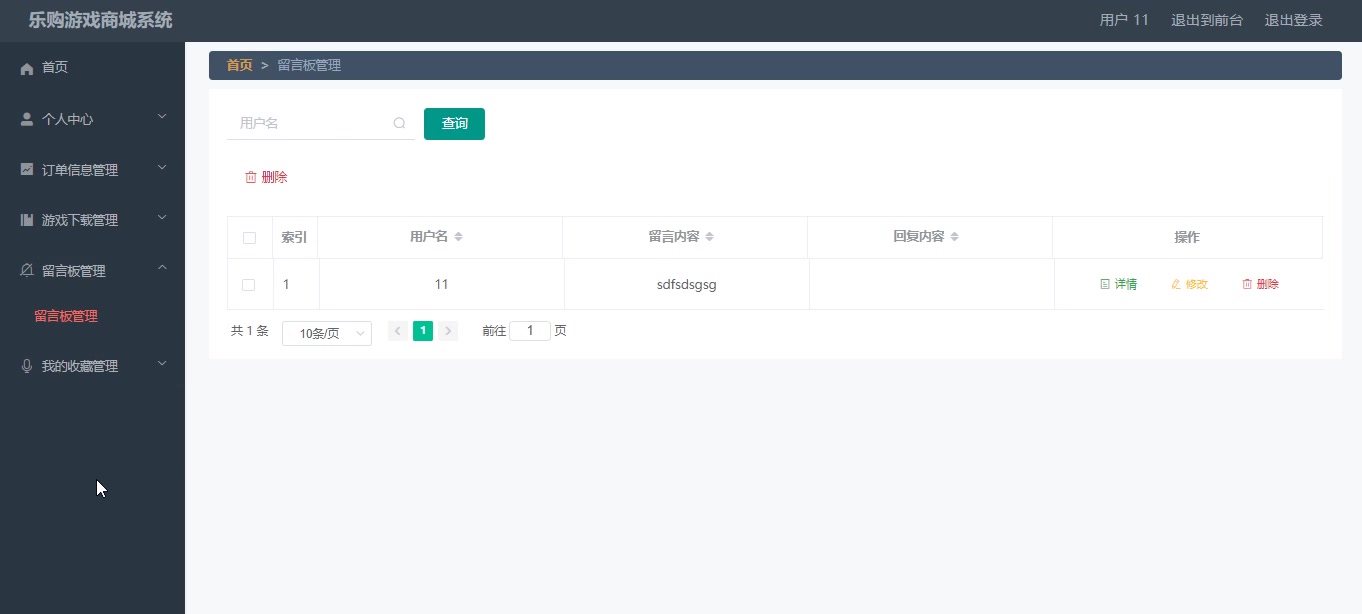Click the sdfsdsgsg message cell
The width and height of the screenshot is (1362, 614).
[x=687, y=284]
